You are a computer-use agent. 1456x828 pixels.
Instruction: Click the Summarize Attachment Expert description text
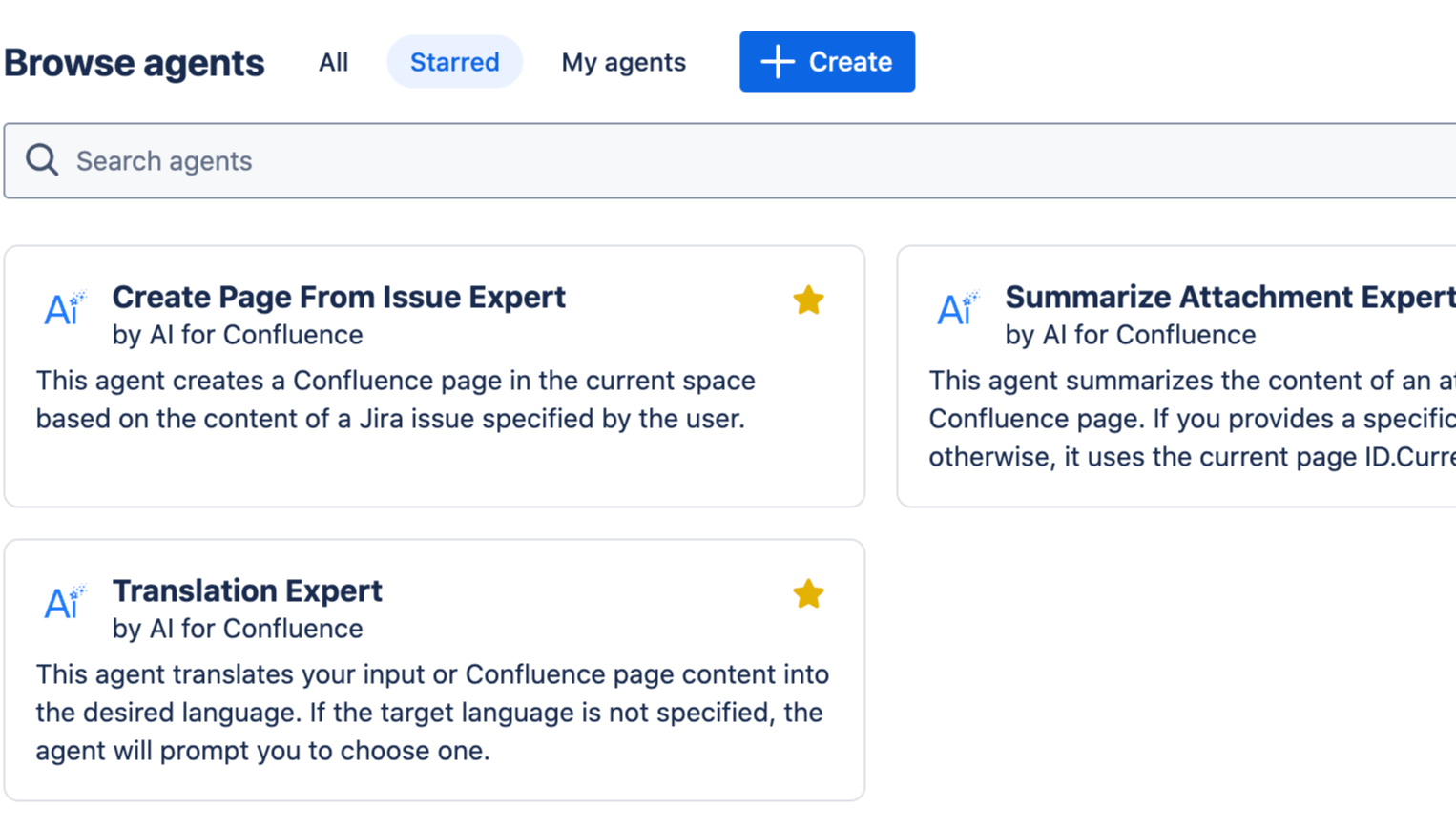1191,419
